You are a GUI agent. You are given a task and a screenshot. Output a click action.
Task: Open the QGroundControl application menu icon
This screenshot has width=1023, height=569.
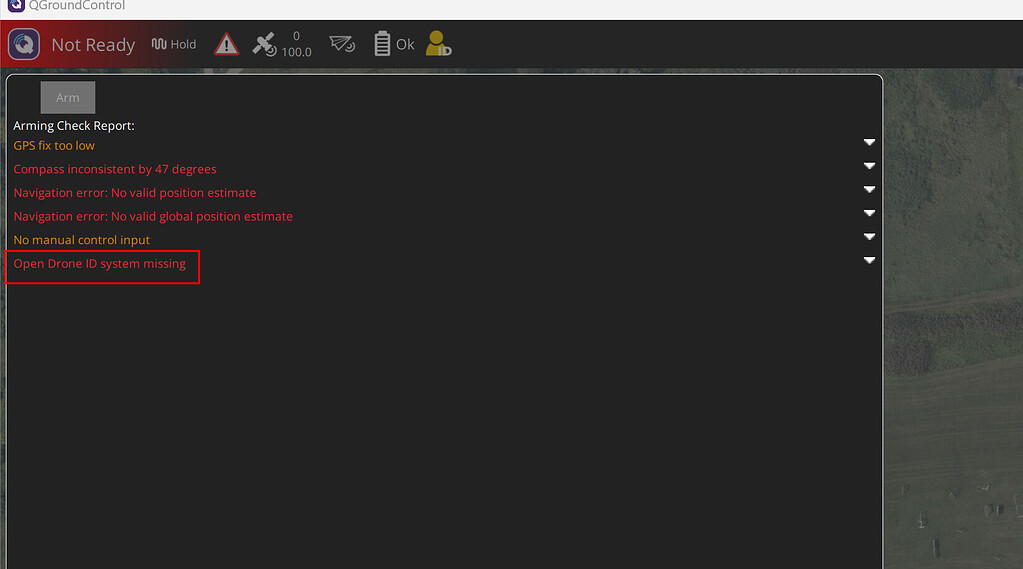coord(24,45)
